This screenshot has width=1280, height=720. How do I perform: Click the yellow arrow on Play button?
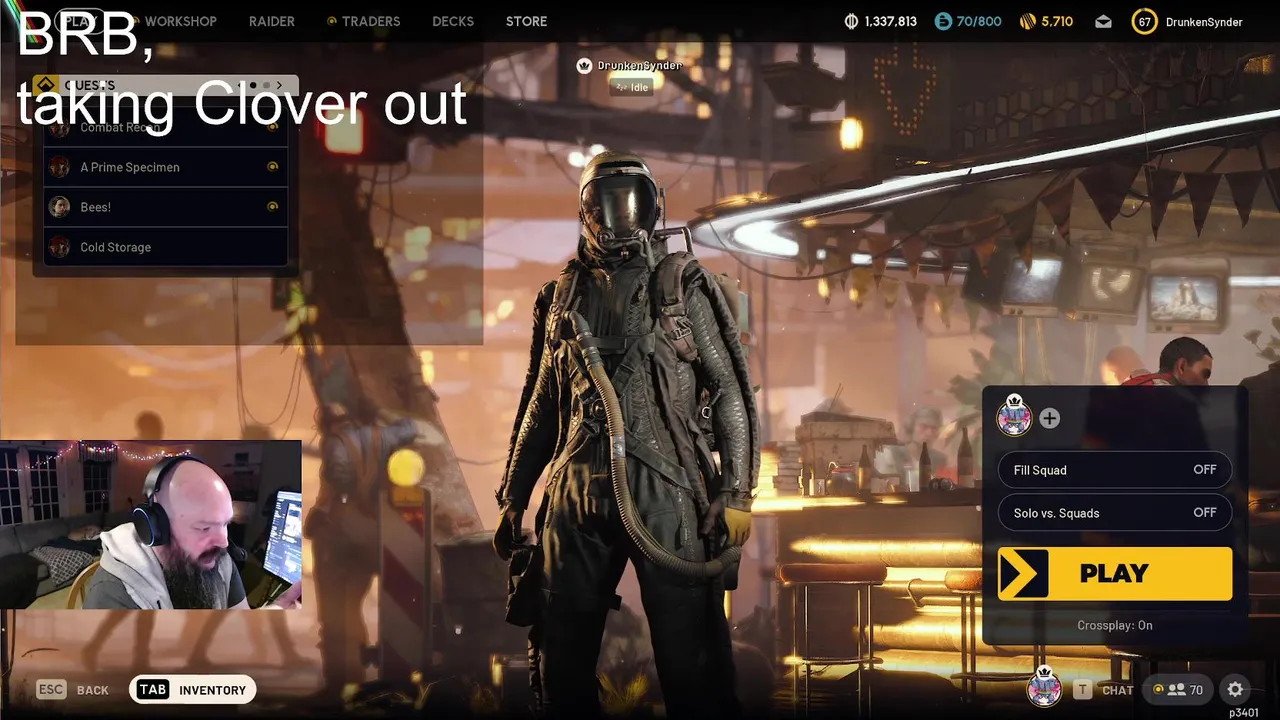[x=1023, y=573]
